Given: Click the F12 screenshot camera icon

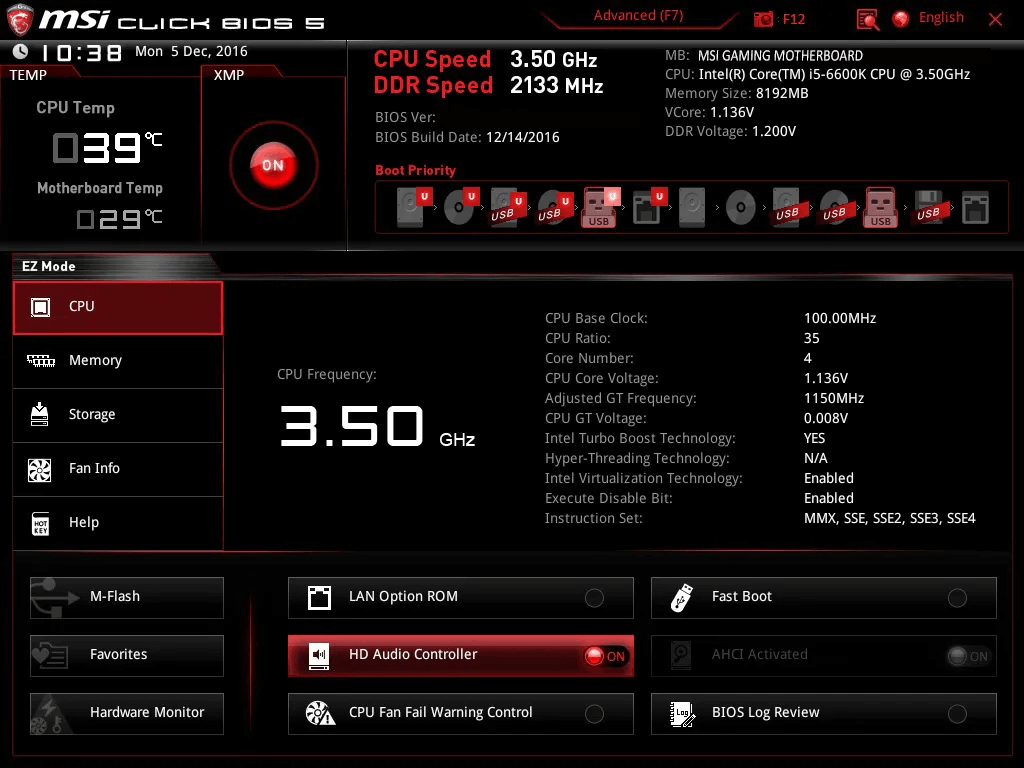Looking at the screenshot, I should [x=764, y=19].
